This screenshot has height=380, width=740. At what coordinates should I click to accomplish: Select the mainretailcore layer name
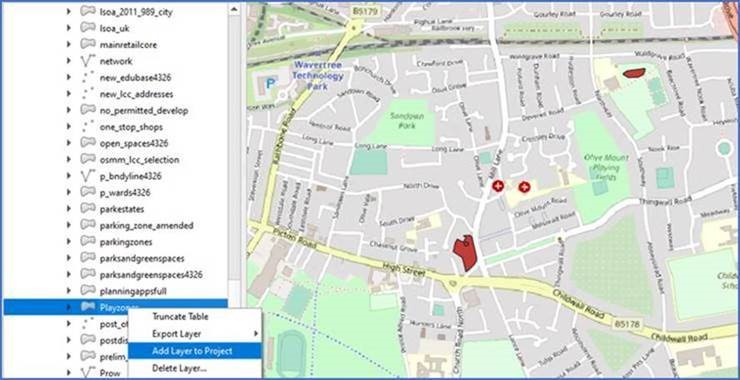coord(128,45)
